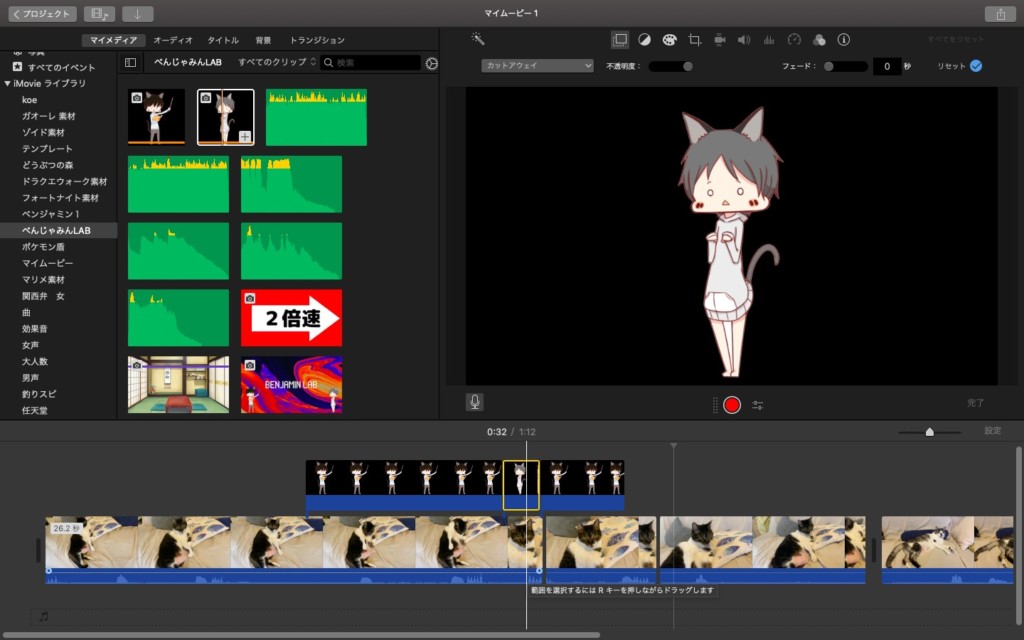Switch to トランジション tab
The width and height of the screenshot is (1024, 640).
[x=317, y=40]
